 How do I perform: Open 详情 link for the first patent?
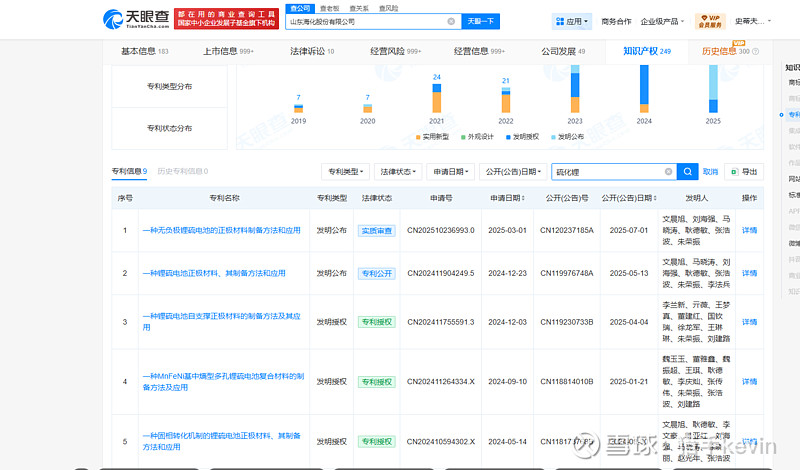pyautogui.click(x=749, y=230)
